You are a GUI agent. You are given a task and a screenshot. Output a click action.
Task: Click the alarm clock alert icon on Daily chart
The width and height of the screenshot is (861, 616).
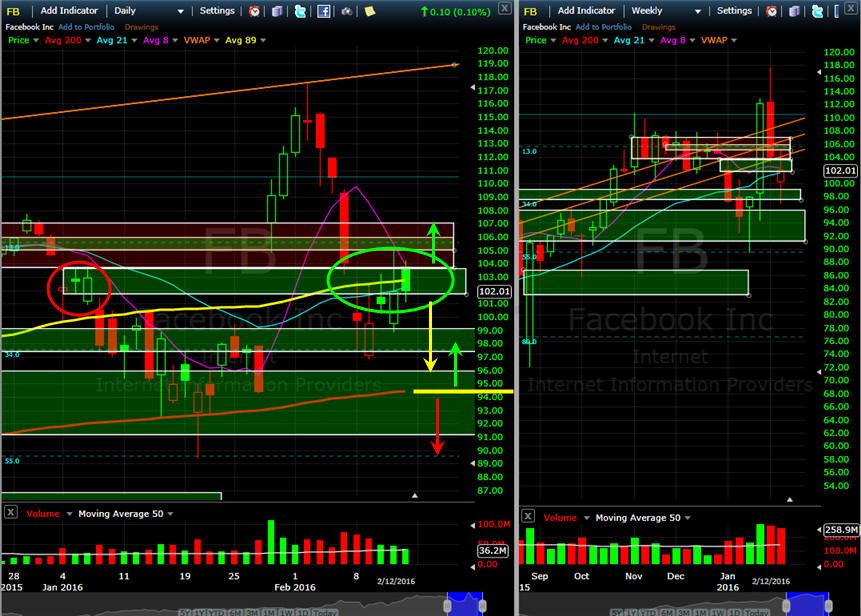pos(254,11)
